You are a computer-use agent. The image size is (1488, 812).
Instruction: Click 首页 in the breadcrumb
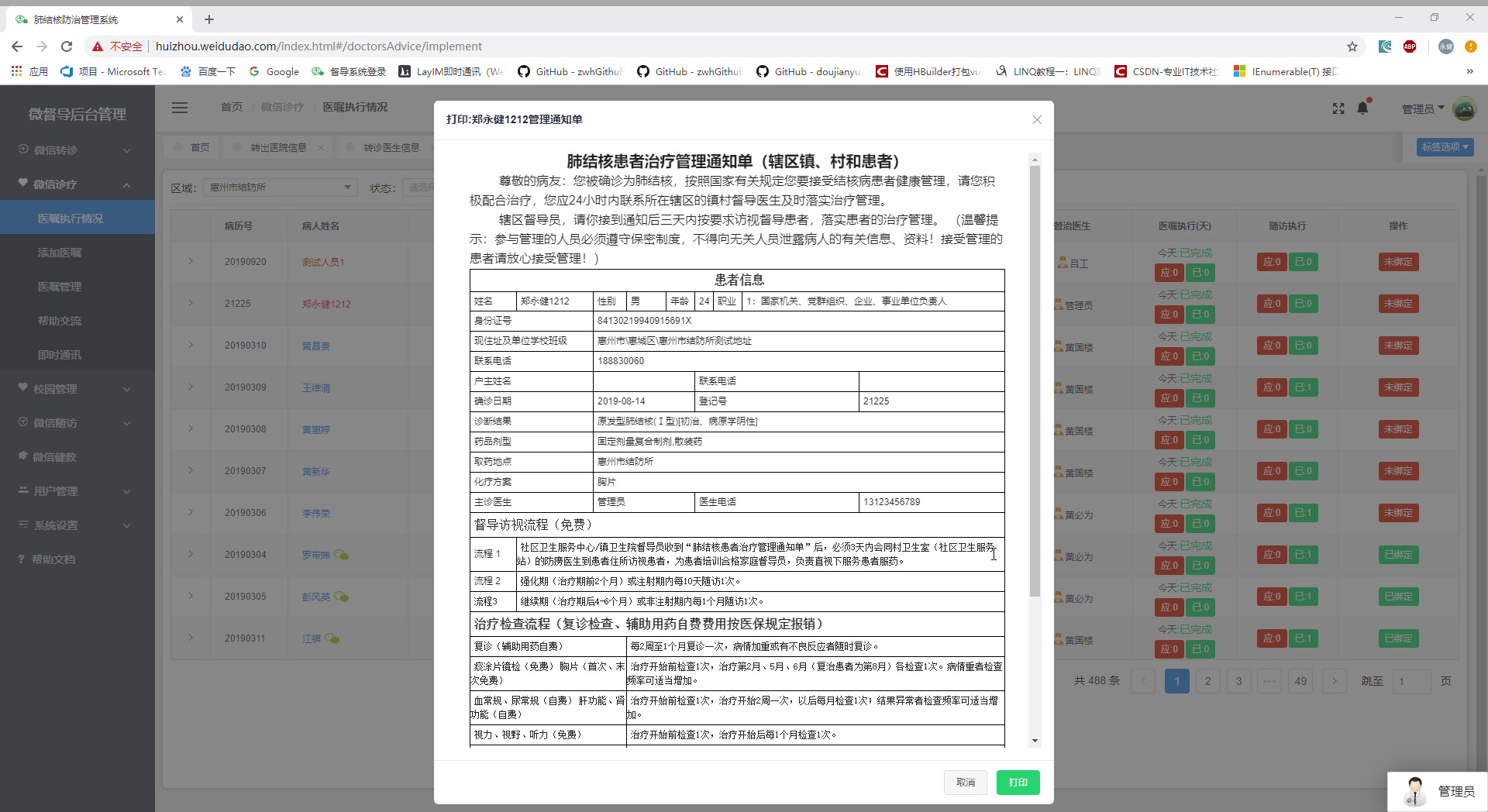point(232,107)
